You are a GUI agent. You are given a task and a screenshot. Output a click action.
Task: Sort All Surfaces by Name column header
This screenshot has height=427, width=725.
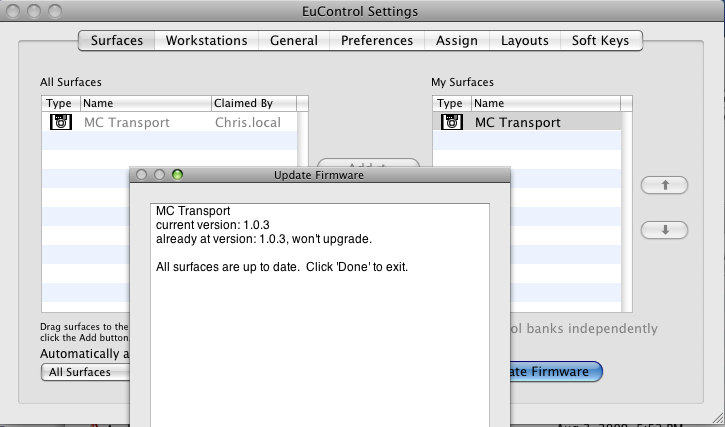click(x=146, y=103)
